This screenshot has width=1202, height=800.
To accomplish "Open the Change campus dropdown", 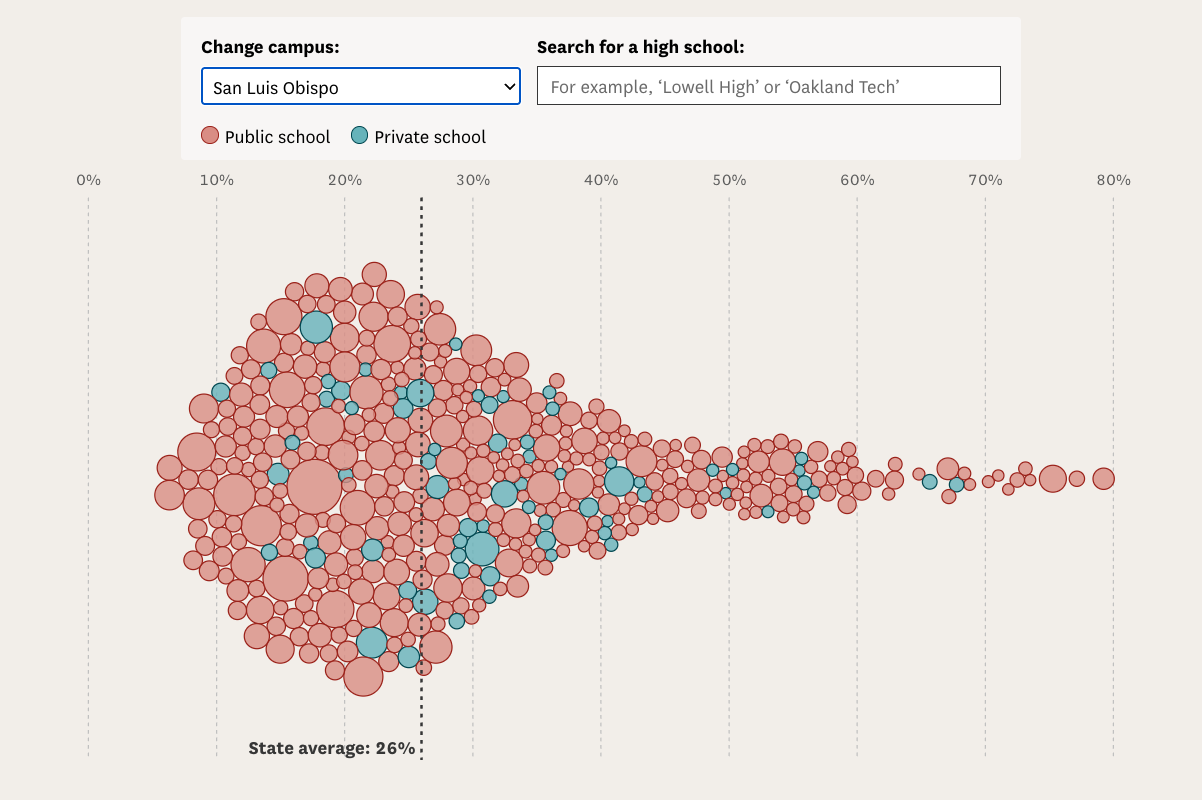I will point(360,87).
